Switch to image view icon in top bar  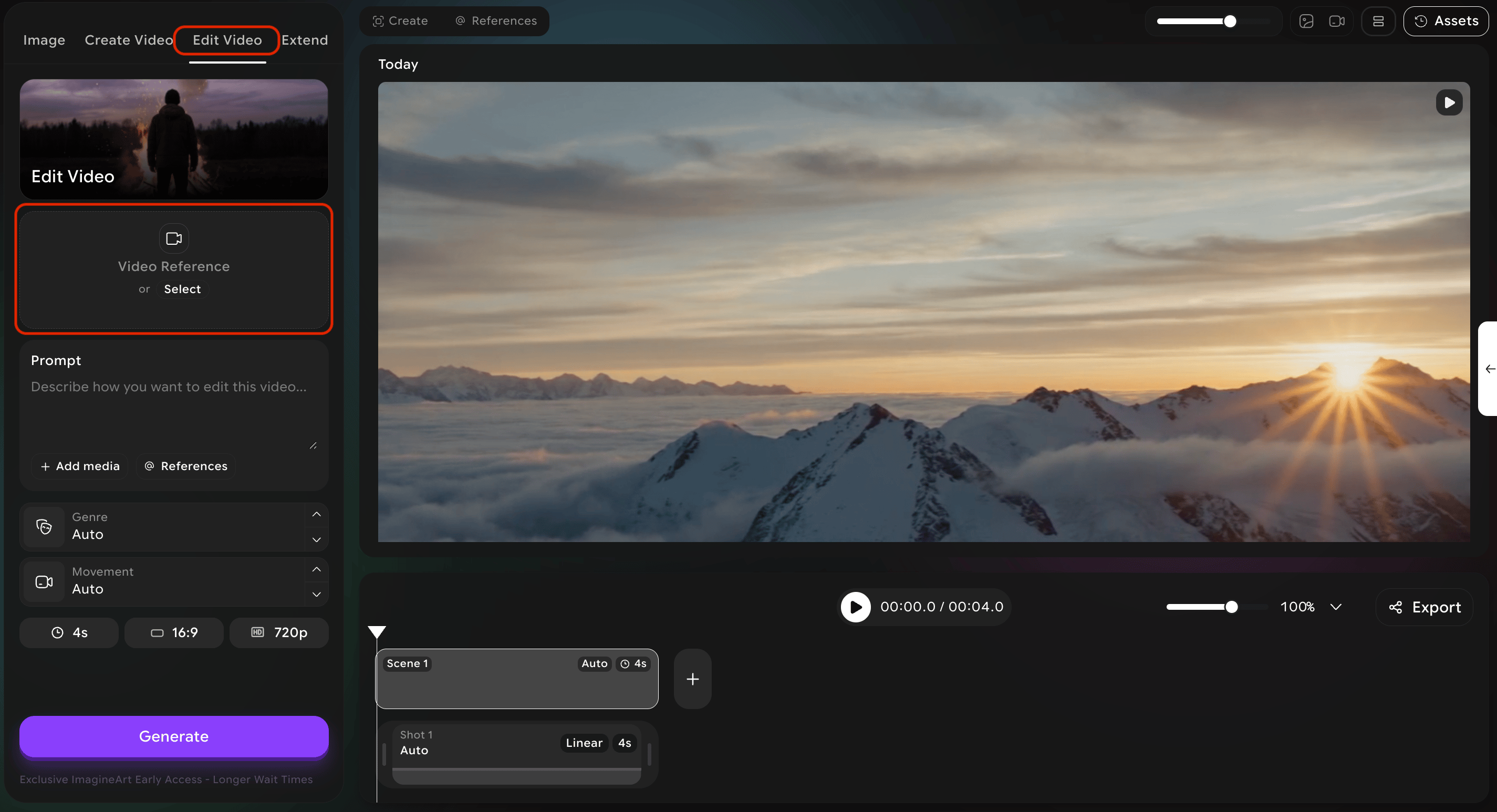(1306, 22)
